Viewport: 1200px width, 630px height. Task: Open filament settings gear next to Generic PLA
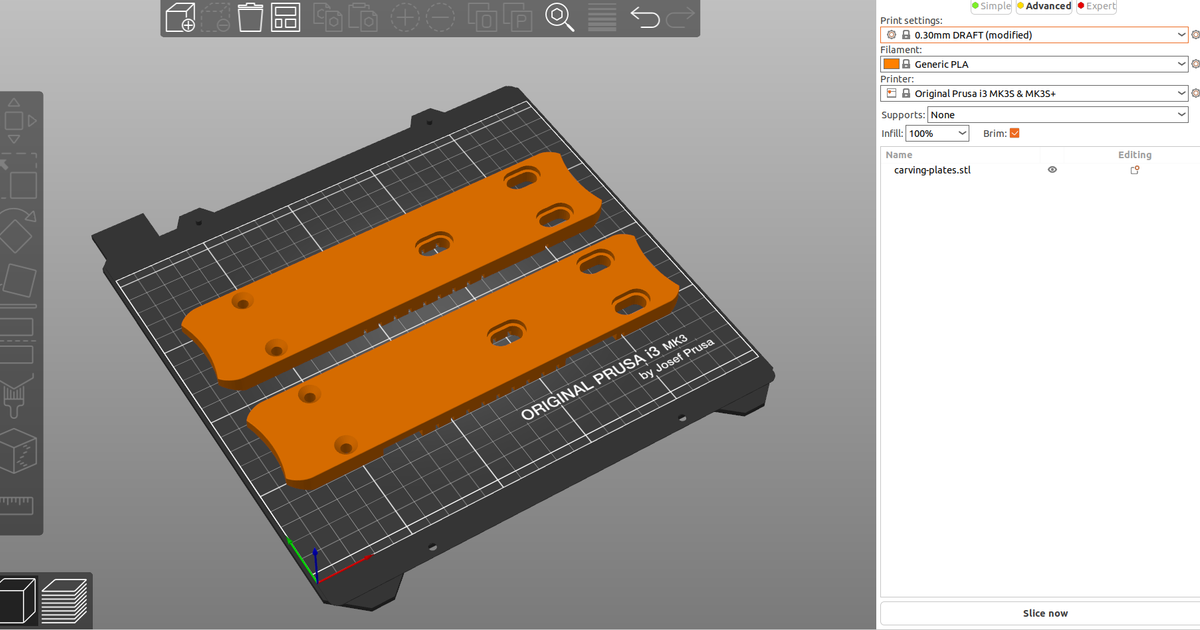1196,64
